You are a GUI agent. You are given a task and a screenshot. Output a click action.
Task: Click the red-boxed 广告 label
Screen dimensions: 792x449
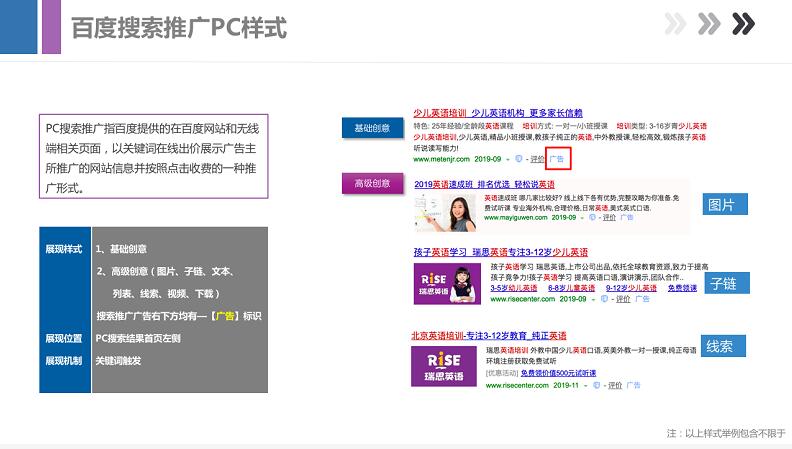(x=558, y=159)
